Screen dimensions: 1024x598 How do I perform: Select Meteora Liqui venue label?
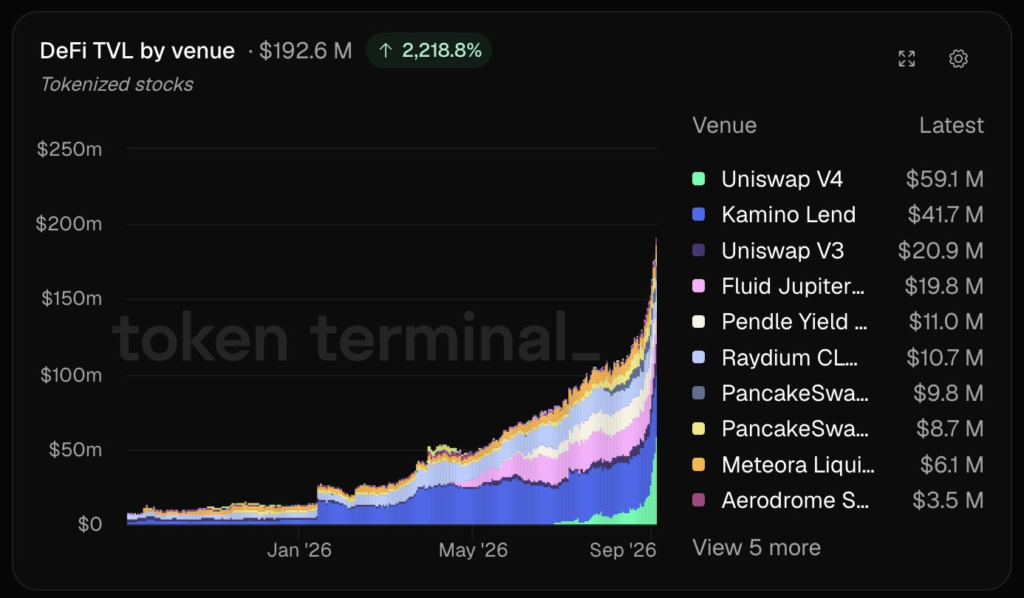pos(798,464)
